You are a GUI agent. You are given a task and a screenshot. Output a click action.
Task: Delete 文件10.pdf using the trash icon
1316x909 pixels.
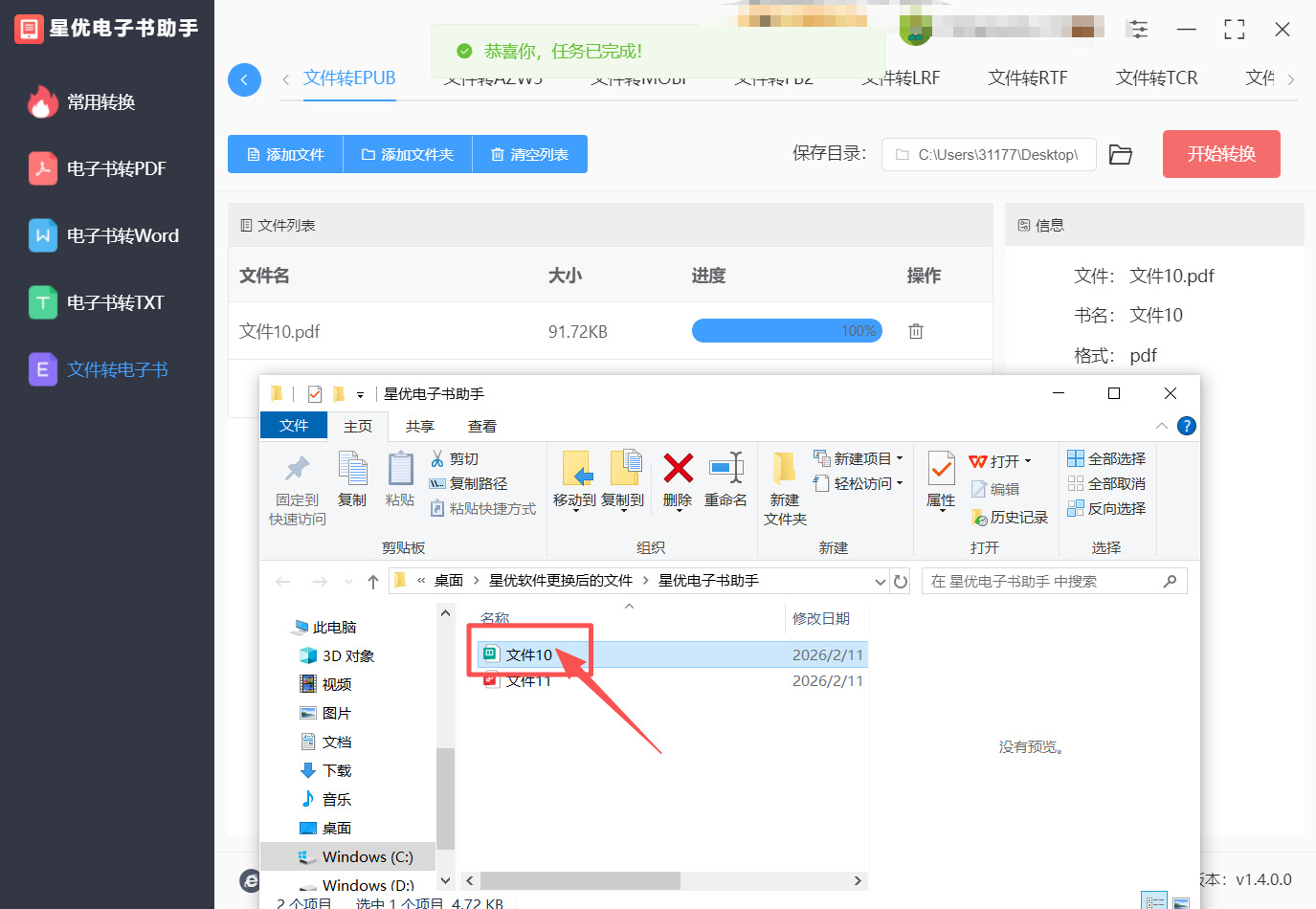click(x=915, y=330)
